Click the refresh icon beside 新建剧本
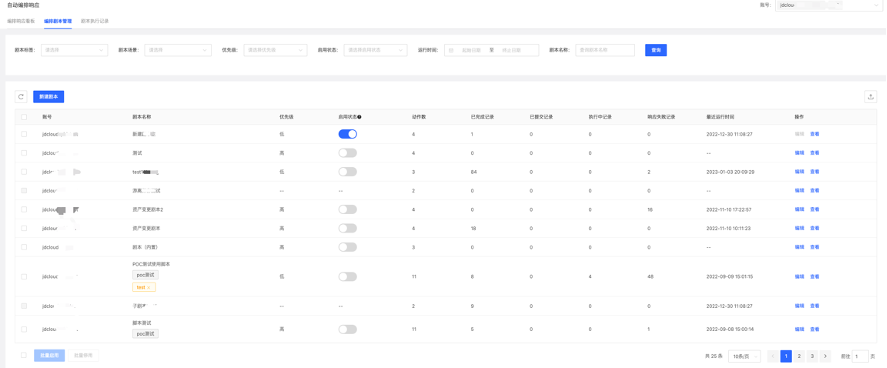Image resolution: width=887 pixels, height=368 pixels. pos(21,97)
